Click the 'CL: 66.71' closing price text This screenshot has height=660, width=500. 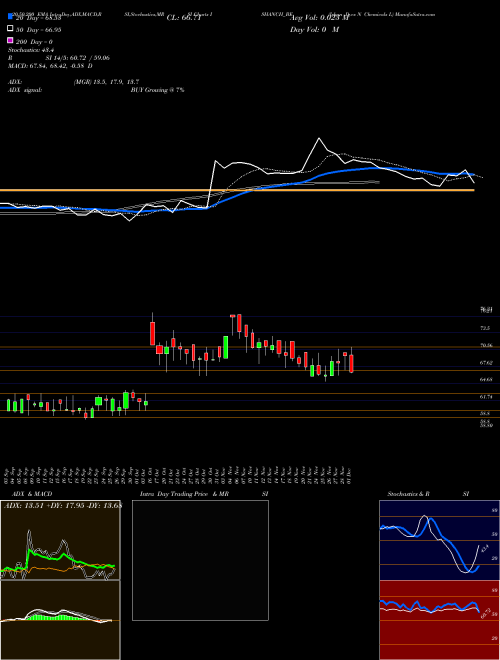click(x=184, y=18)
